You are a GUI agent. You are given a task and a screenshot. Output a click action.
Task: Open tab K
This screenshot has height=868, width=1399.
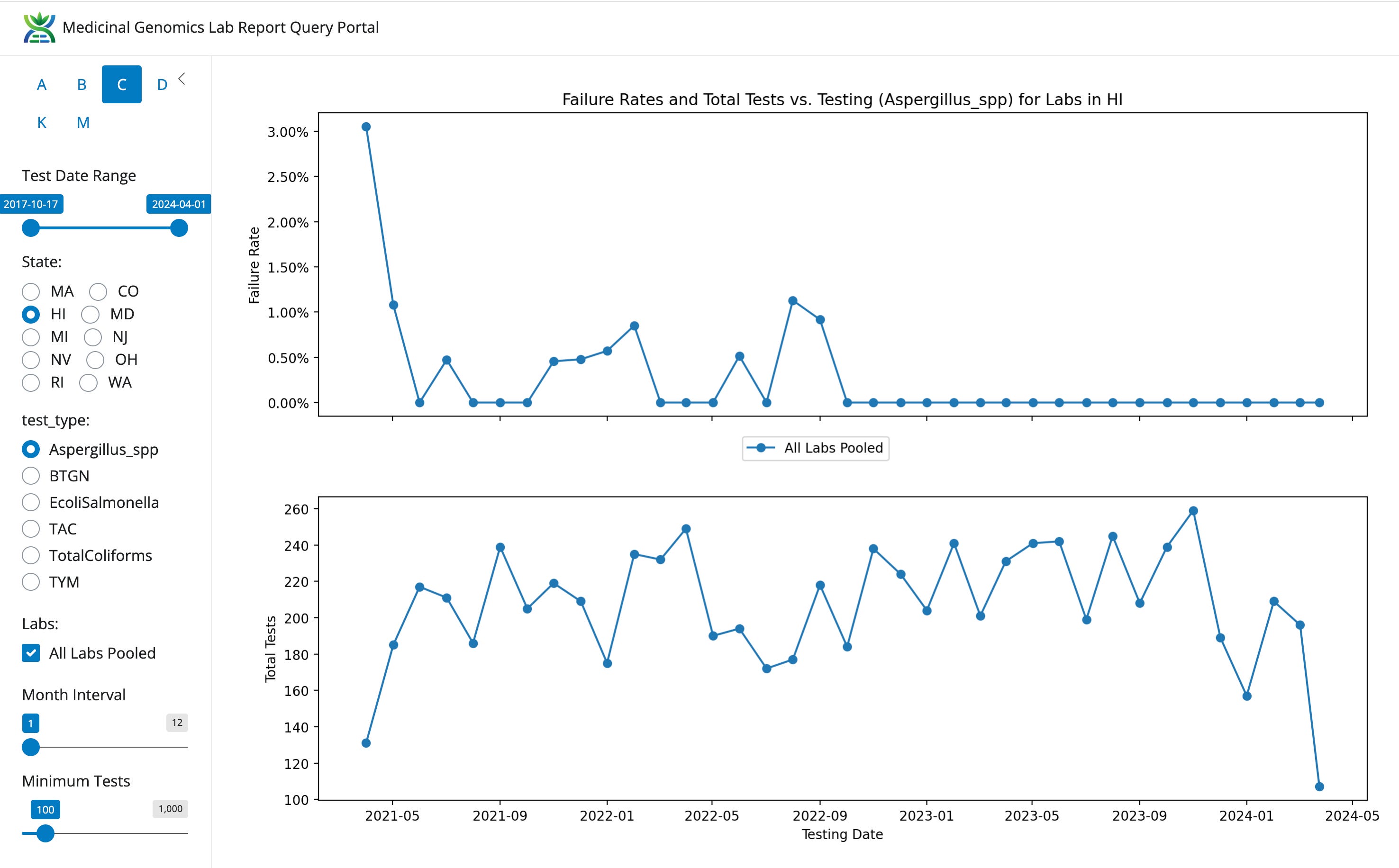pyautogui.click(x=41, y=123)
